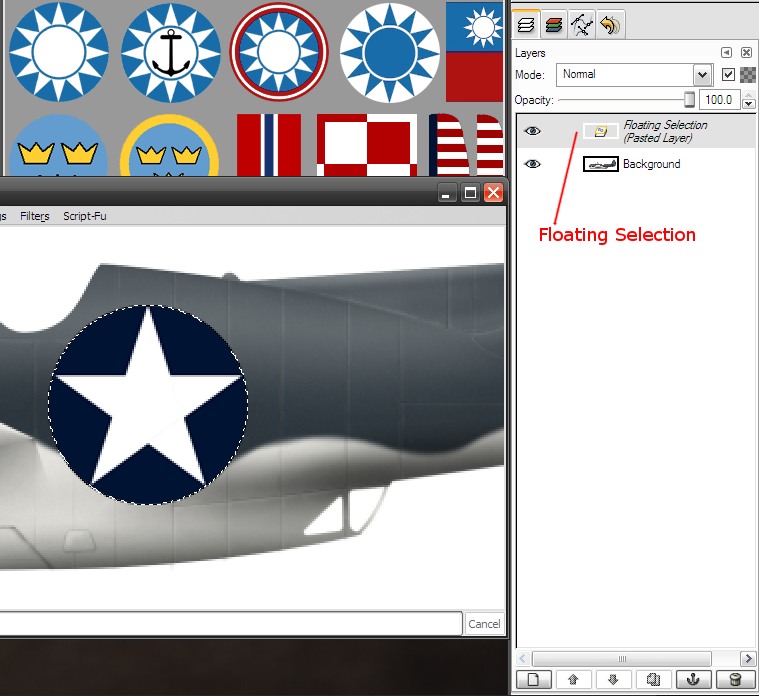
Task: Click the white star roundel on the aircraft
Action: point(148,405)
